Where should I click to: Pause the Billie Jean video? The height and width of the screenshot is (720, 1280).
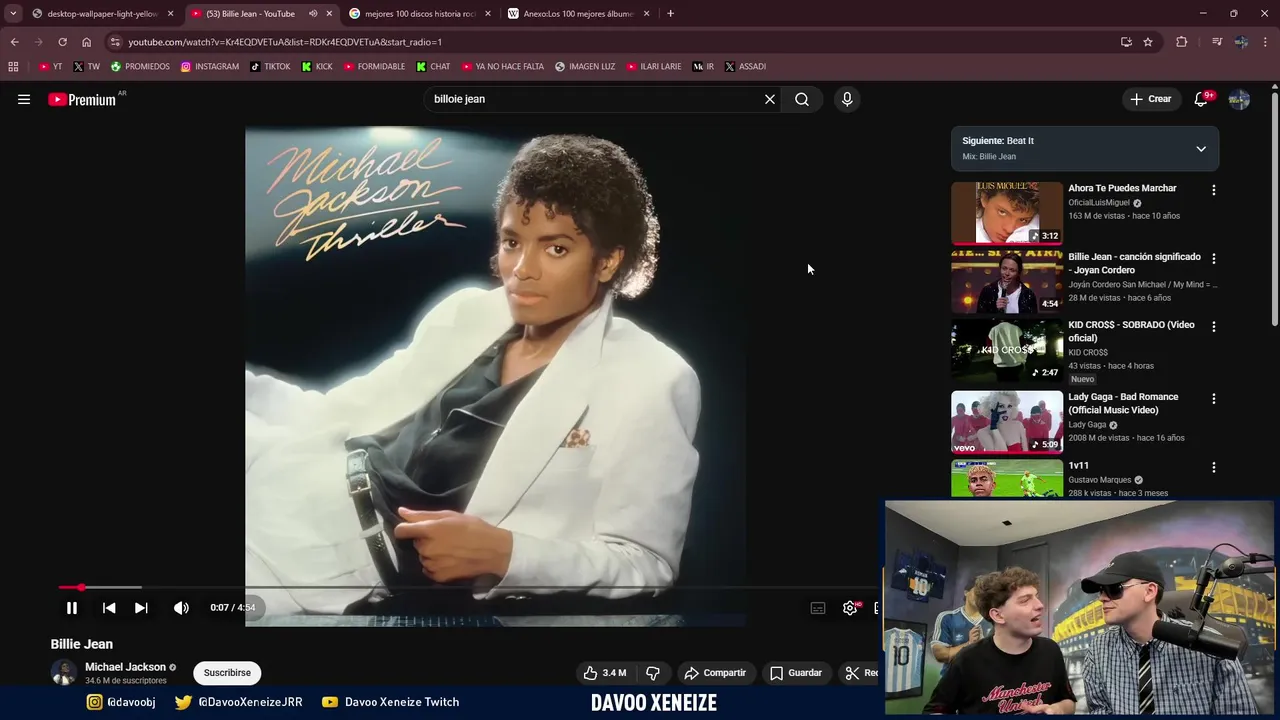tap(72, 607)
